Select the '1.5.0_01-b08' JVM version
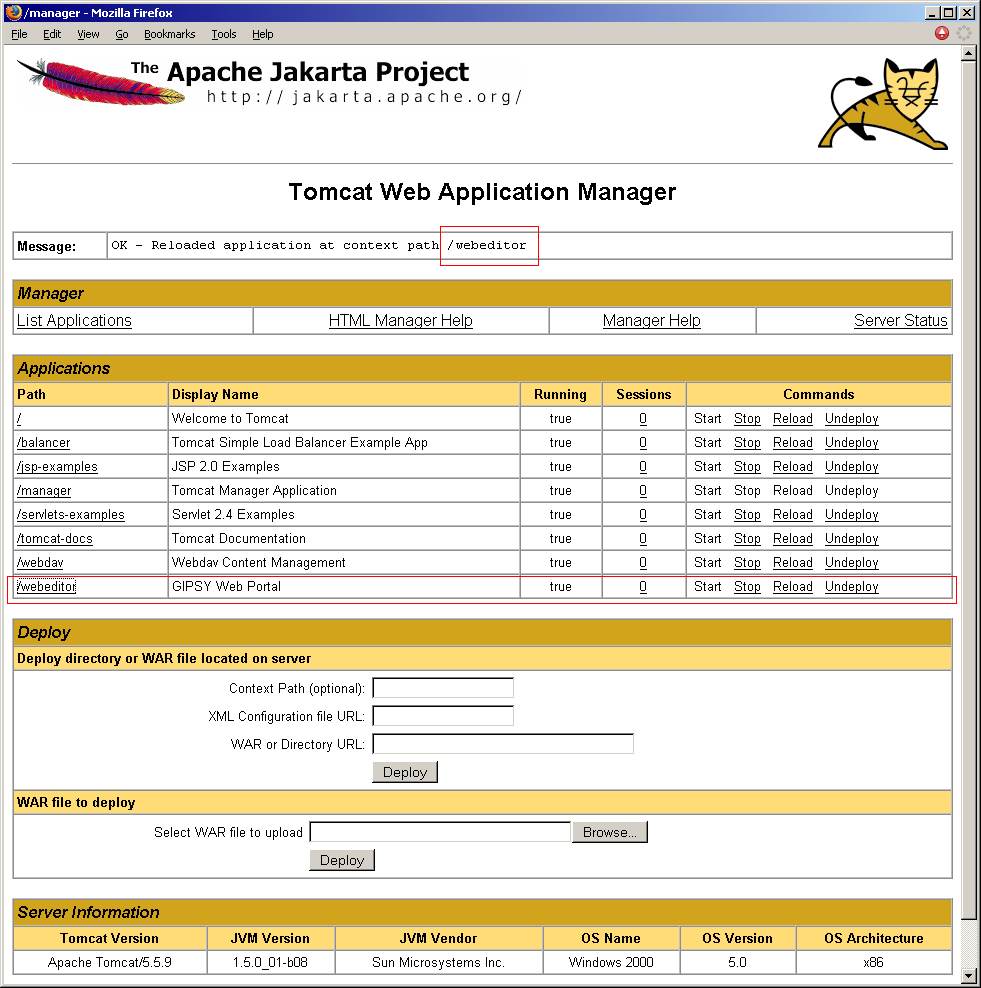Image resolution: width=981 pixels, height=988 pixels. tap(270, 962)
